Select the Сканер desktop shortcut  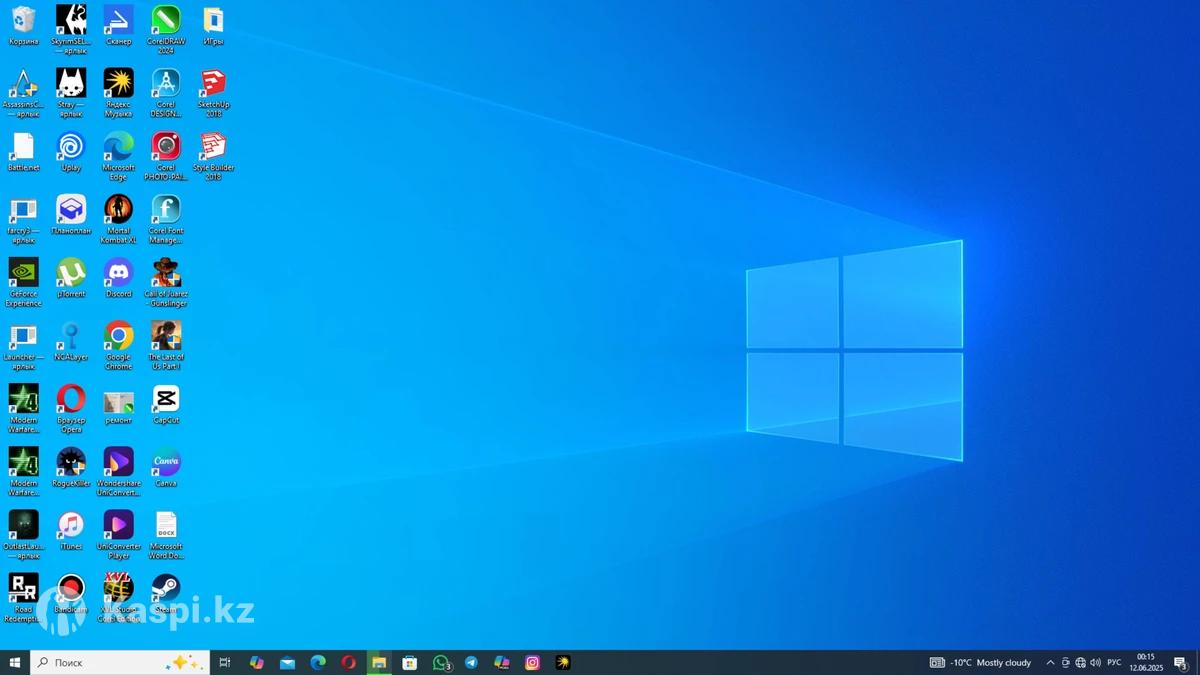click(118, 27)
